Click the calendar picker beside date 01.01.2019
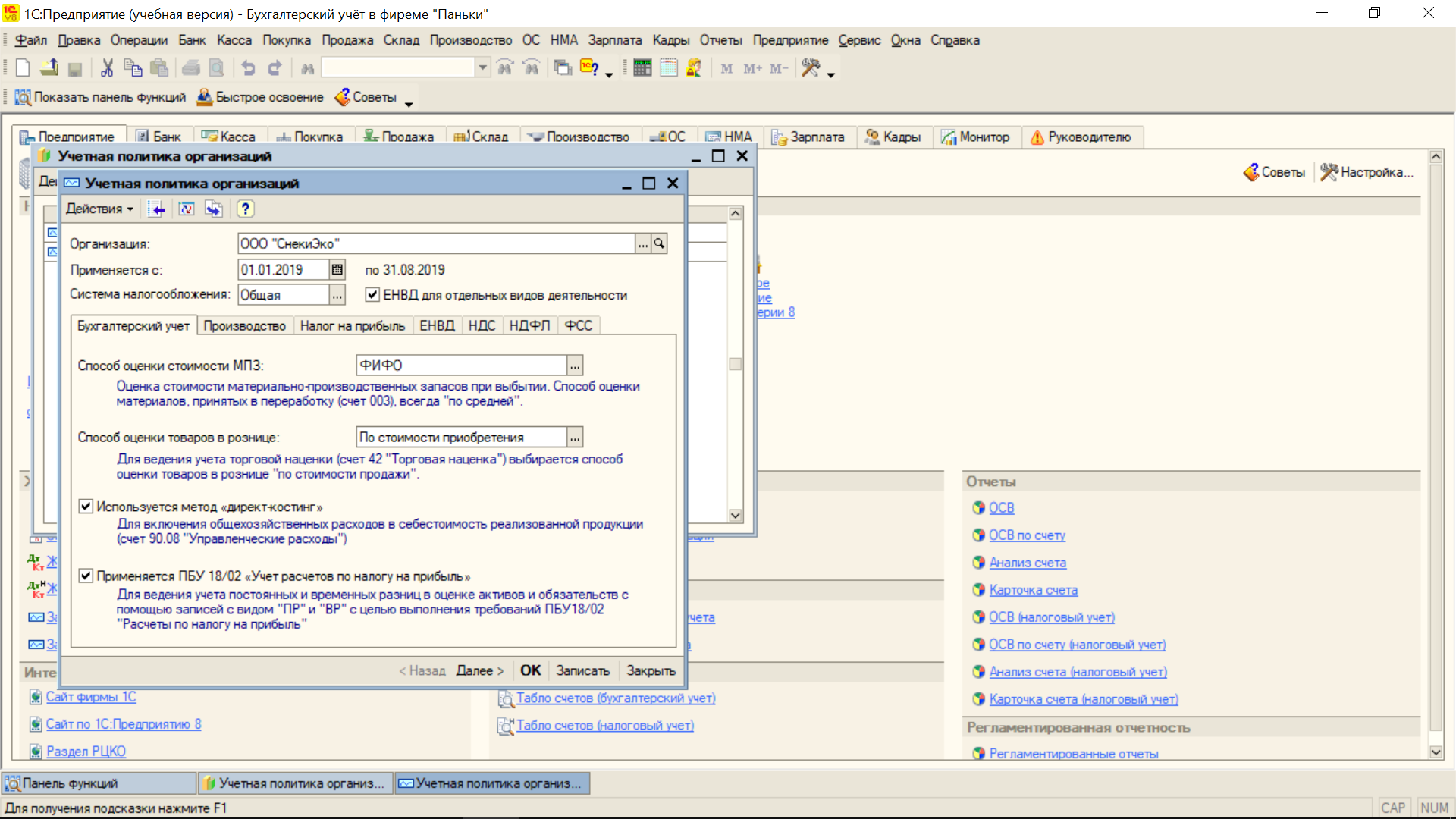This screenshot has width=1456, height=819. (x=337, y=270)
